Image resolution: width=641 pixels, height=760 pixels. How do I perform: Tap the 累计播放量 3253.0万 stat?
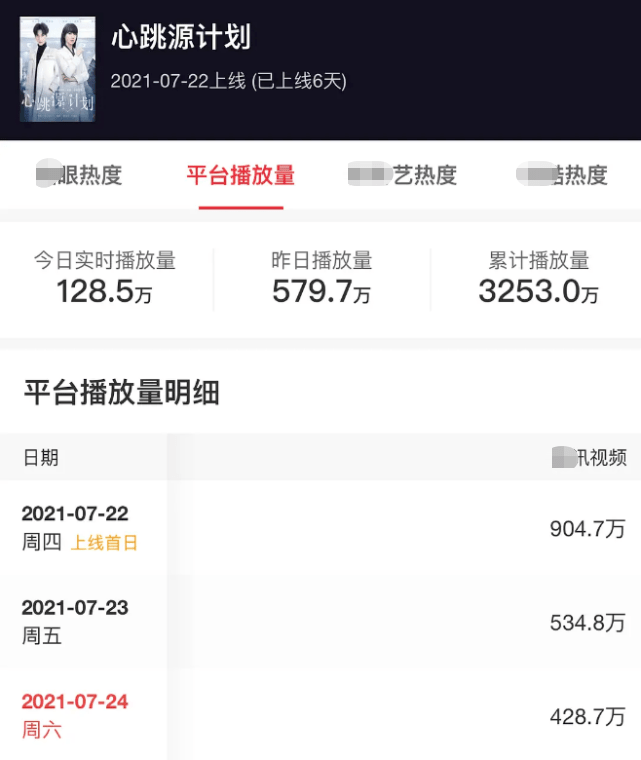coord(539,278)
